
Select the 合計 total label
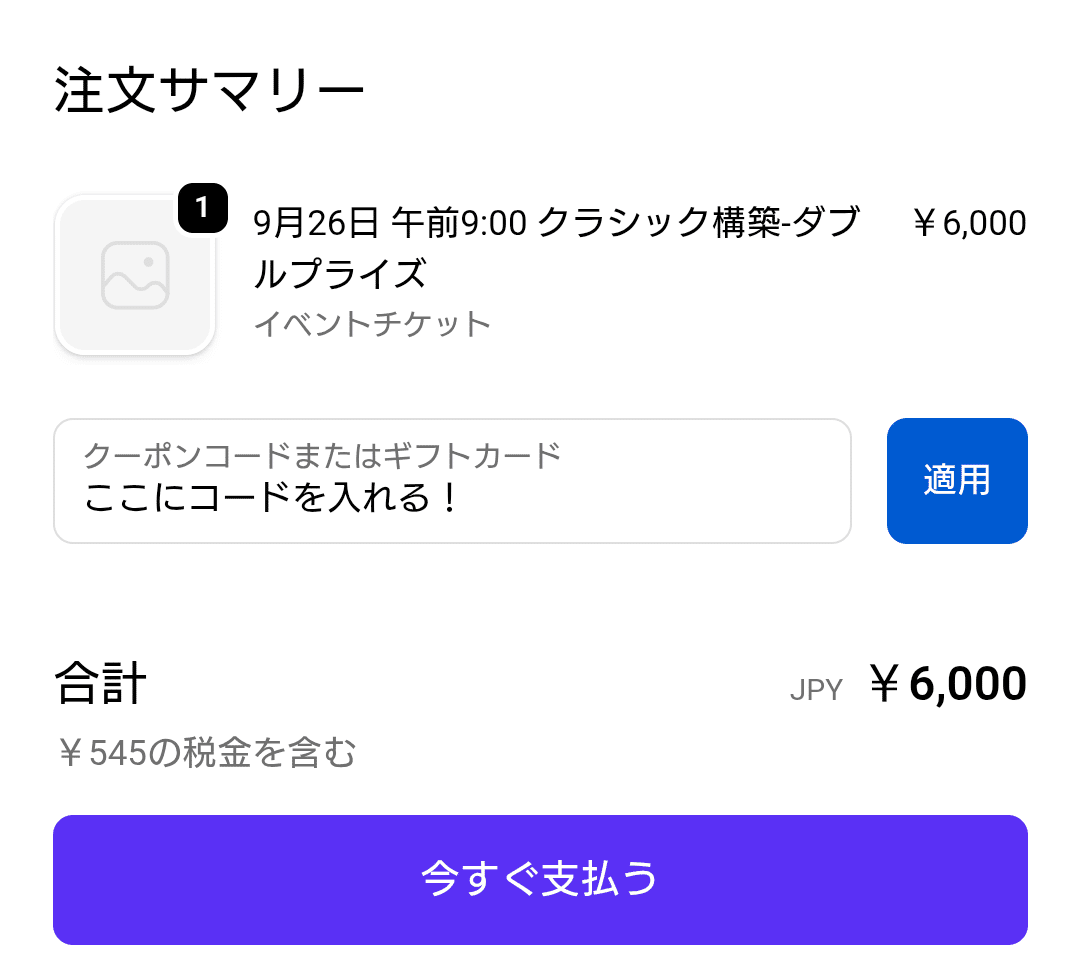[x=100, y=683]
